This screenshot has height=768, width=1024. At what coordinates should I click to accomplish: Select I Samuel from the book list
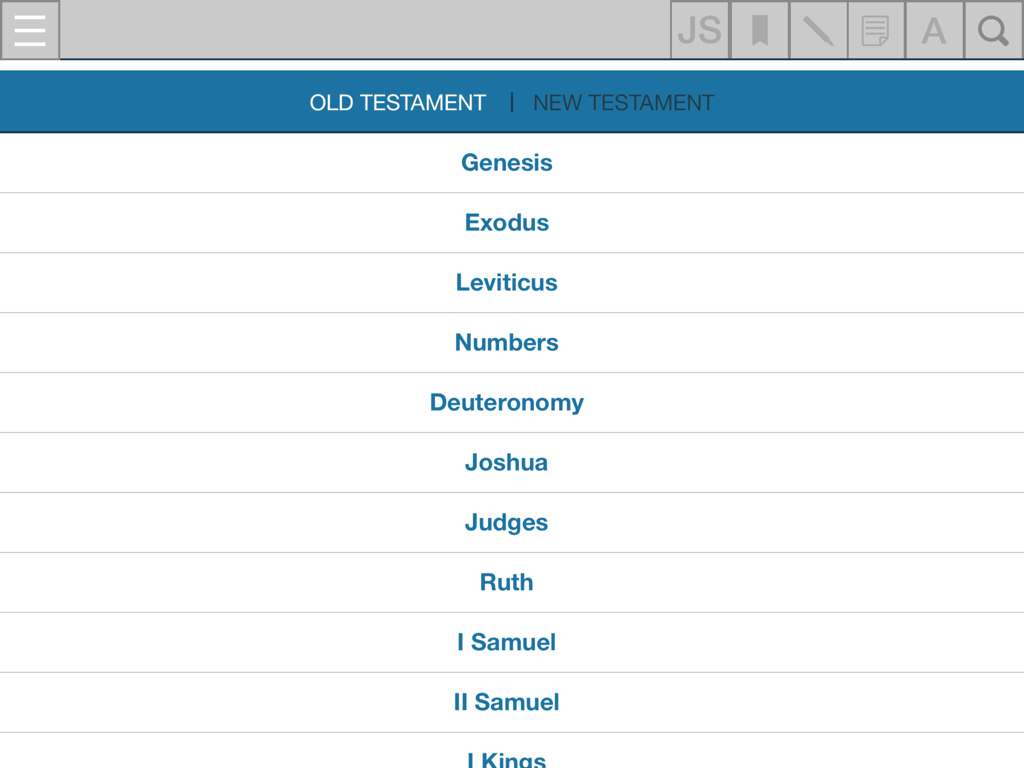[507, 642]
